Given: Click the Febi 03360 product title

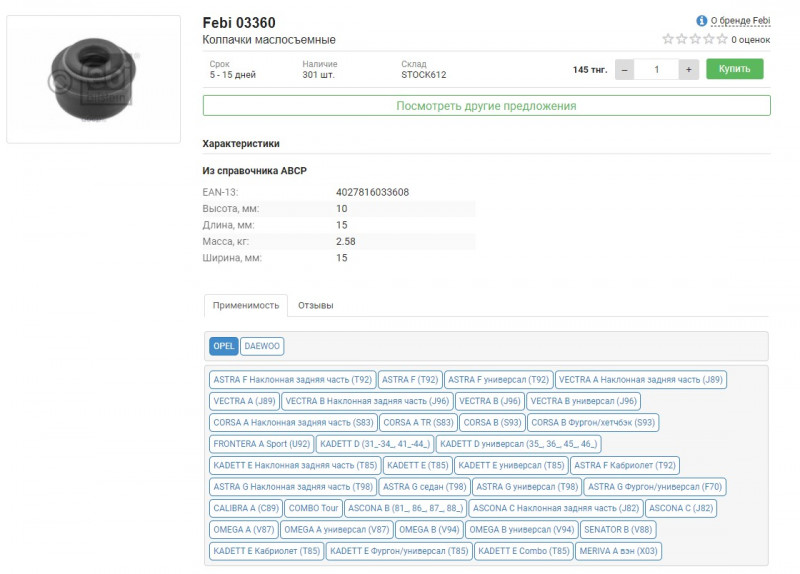Looking at the screenshot, I should pos(239,23).
